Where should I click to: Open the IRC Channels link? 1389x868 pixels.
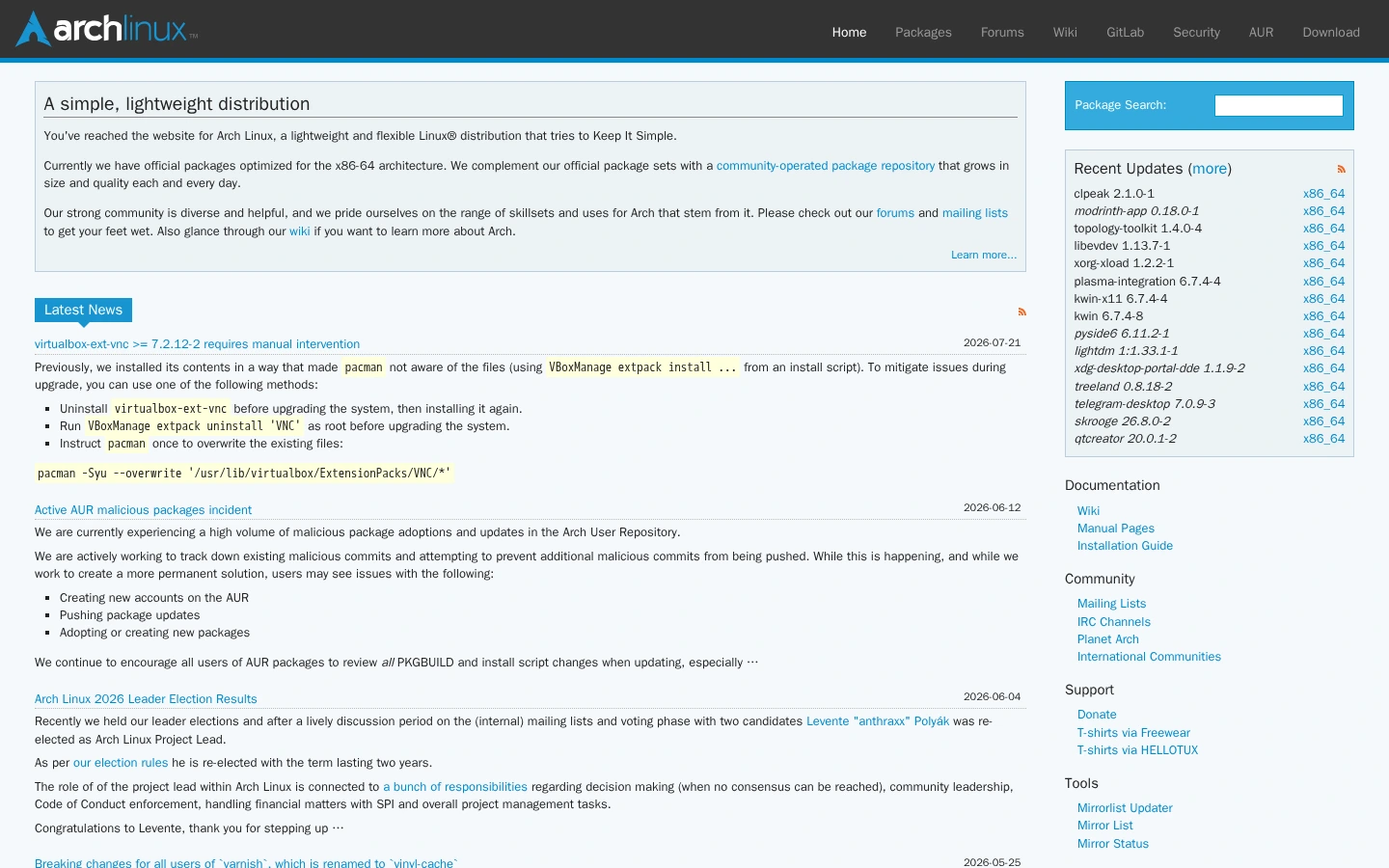[x=1114, y=622]
